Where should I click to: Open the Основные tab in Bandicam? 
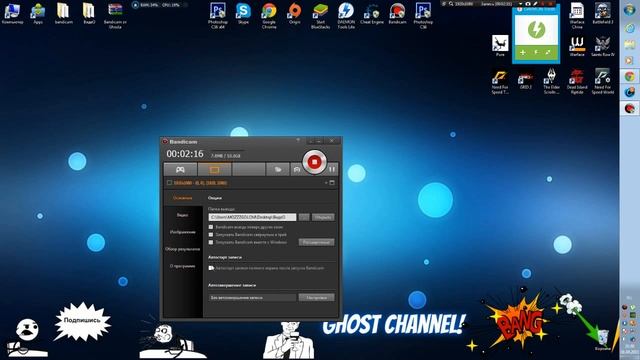click(x=182, y=198)
